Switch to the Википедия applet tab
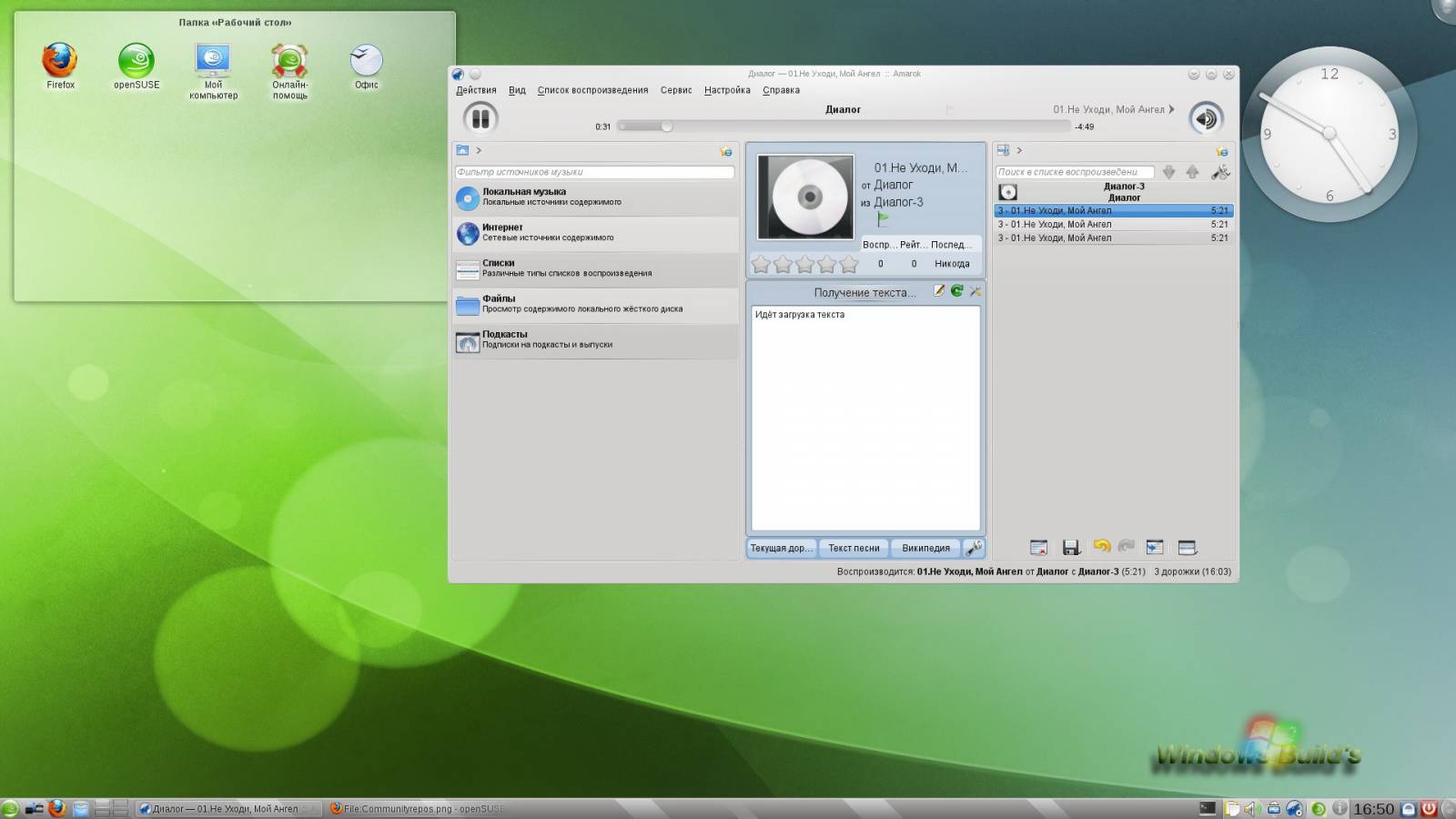 click(925, 548)
